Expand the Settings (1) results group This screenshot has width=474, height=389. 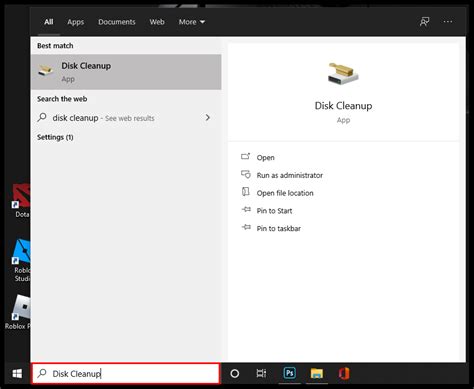(55, 137)
